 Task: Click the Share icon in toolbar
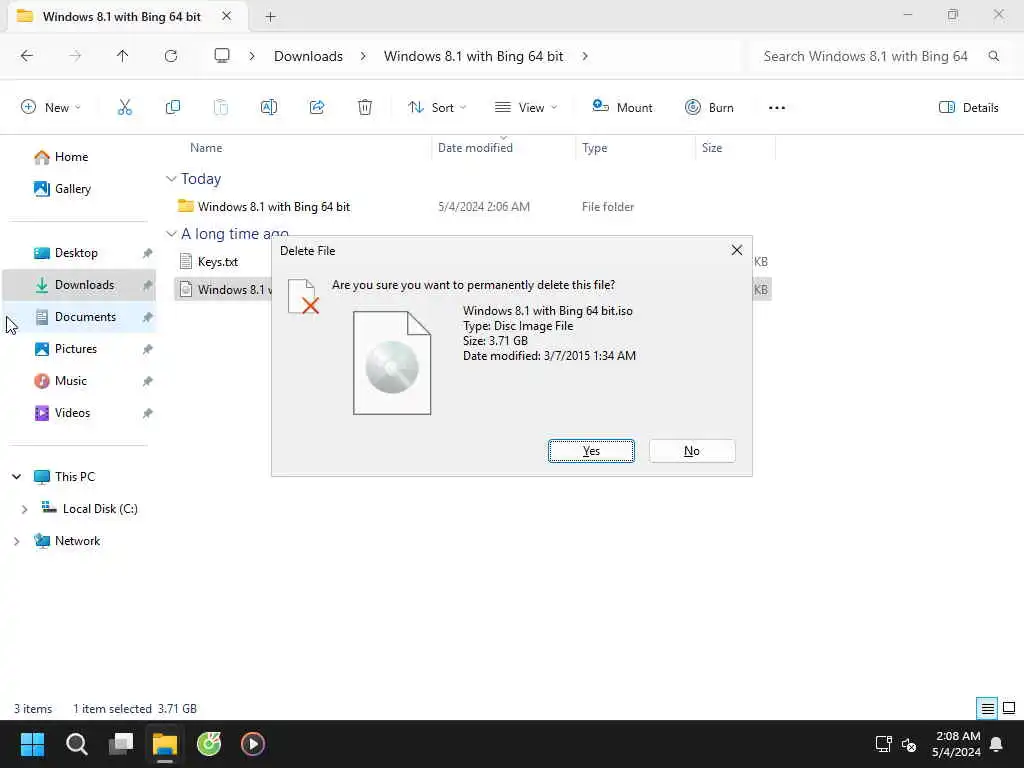point(317,107)
